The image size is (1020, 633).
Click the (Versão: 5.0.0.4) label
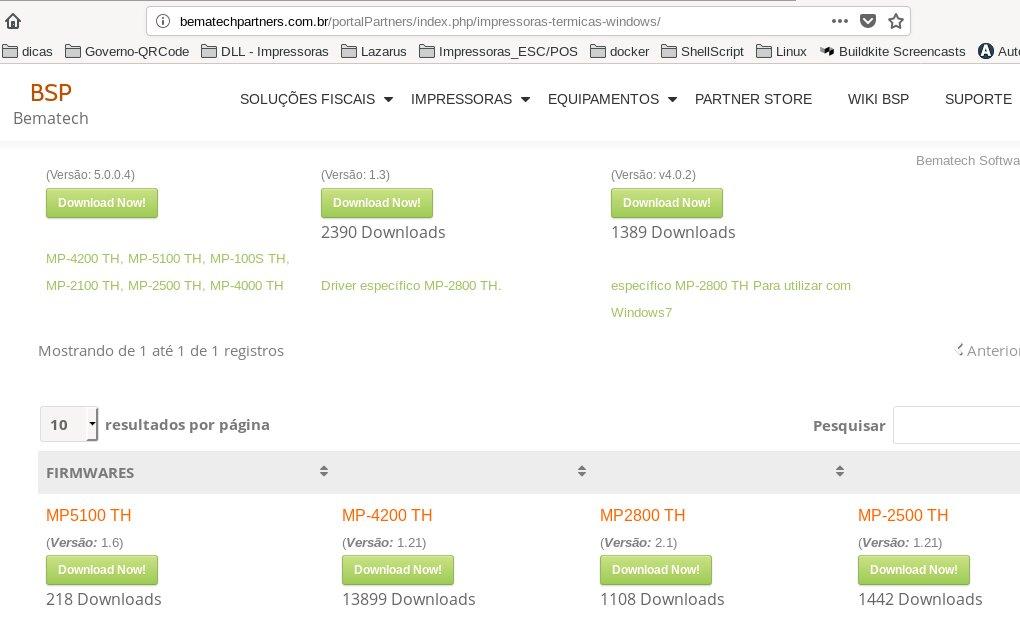pyautogui.click(x=90, y=175)
